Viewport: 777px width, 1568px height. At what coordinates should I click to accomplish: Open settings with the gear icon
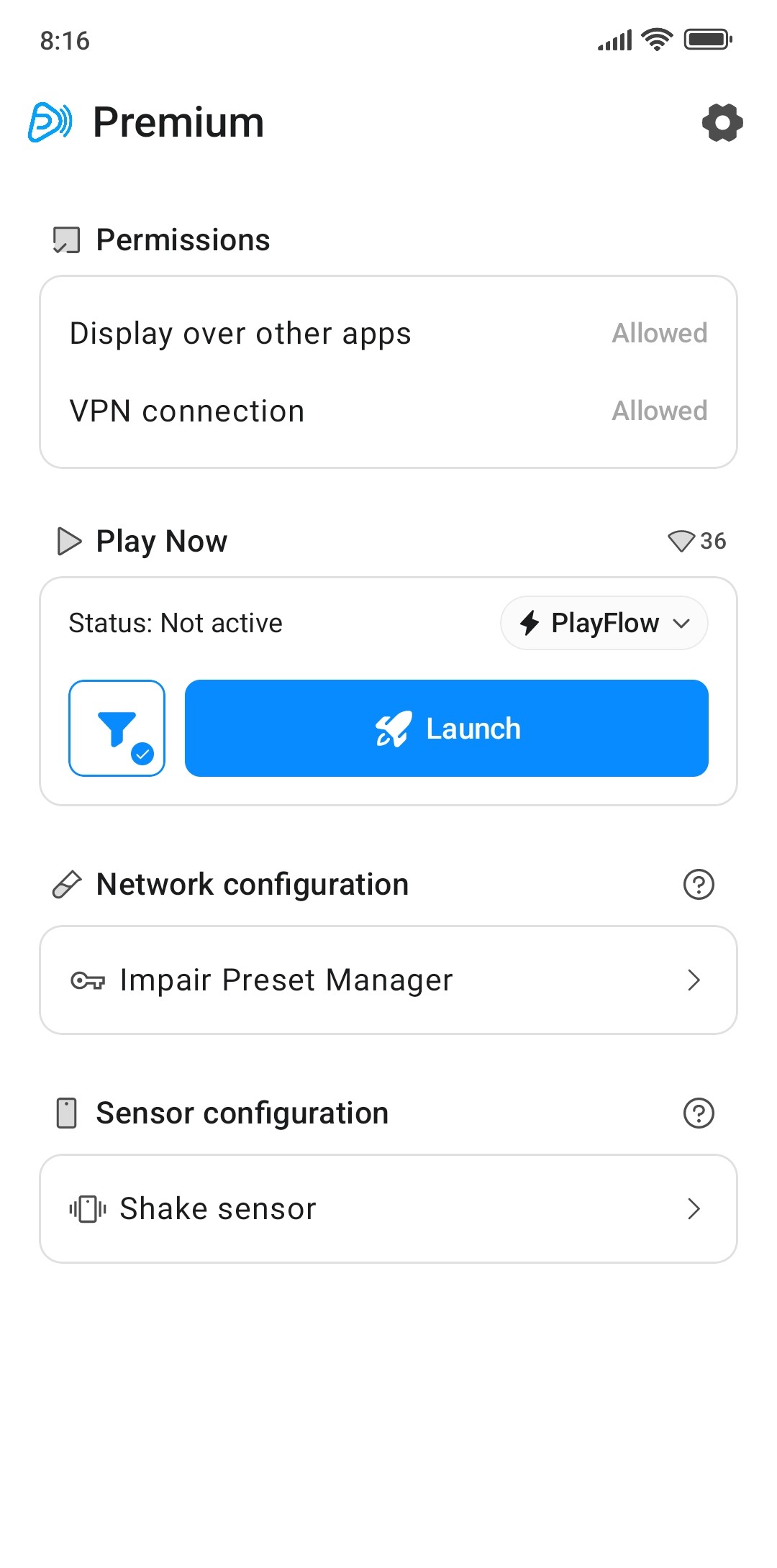pyautogui.click(x=722, y=122)
